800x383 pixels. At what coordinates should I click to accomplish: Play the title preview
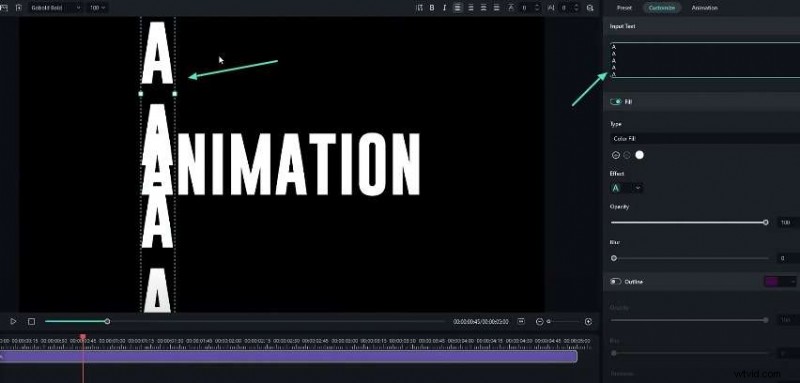13,321
